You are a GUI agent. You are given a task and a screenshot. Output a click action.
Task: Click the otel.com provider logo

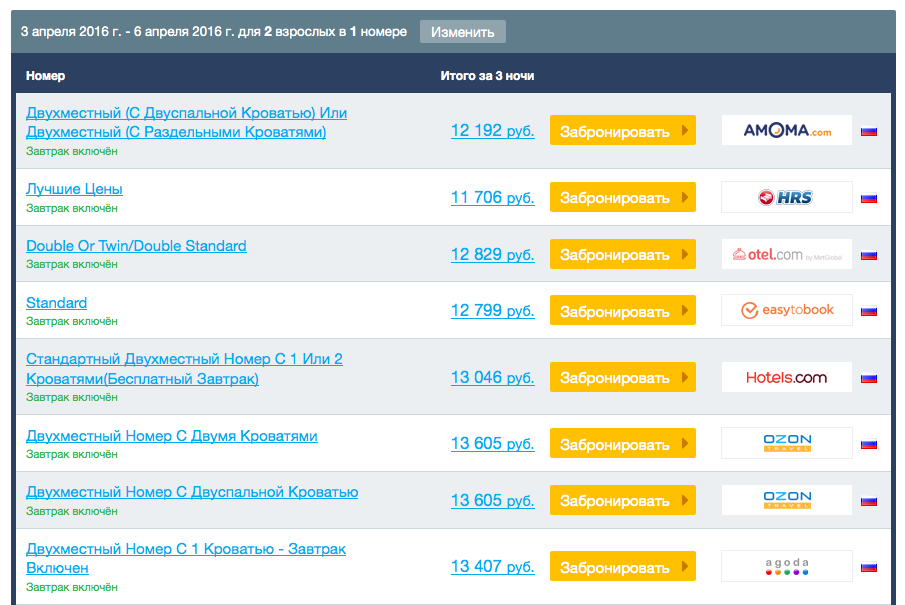tap(787, 255)
